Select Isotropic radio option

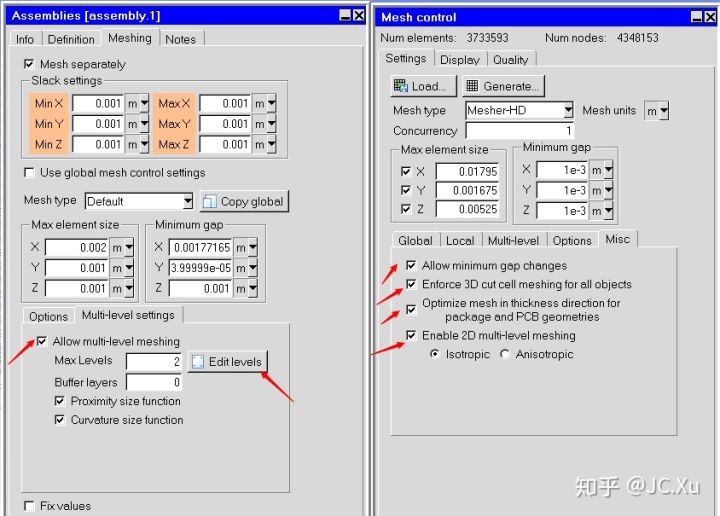434,354
